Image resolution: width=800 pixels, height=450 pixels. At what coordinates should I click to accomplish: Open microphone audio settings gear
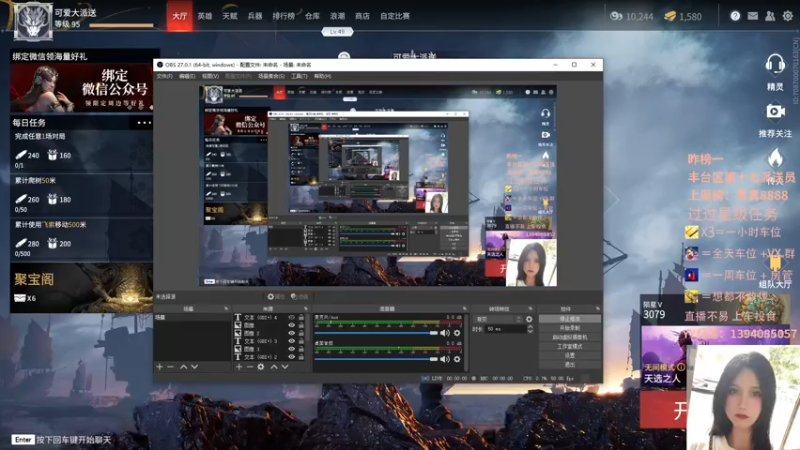pos(457,333)
